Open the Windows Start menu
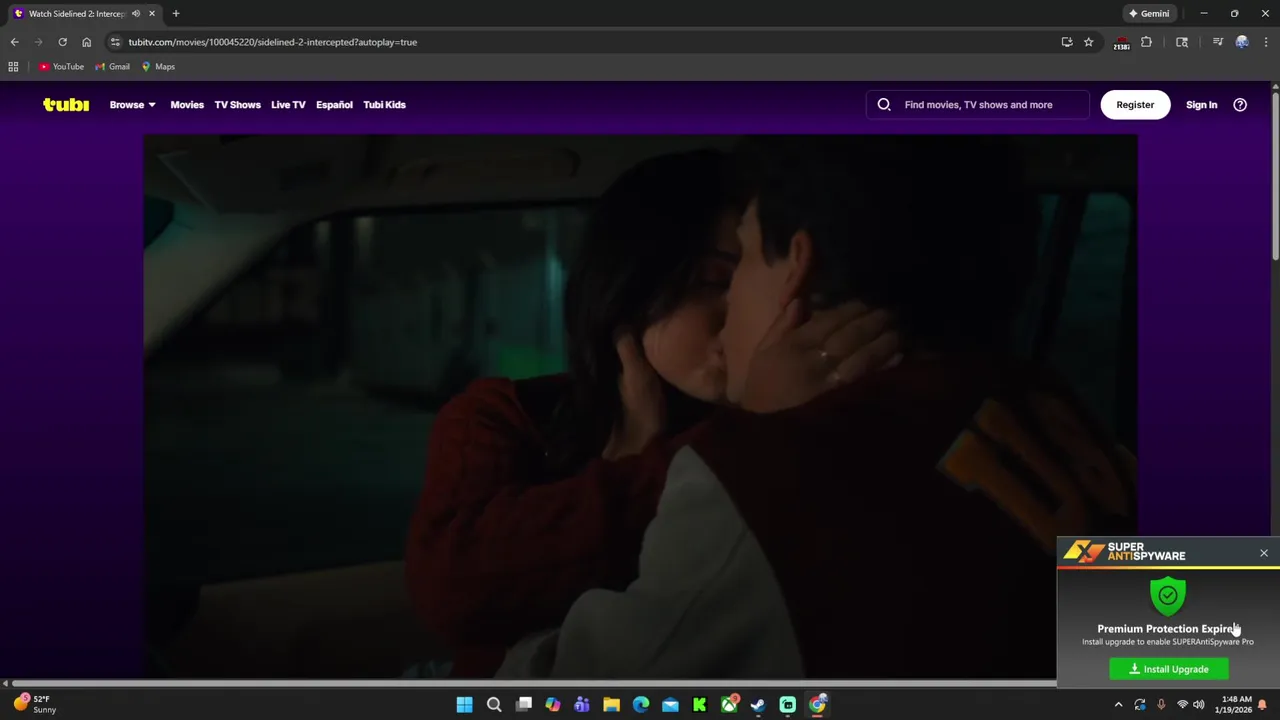Viewport: 1280px width, 720px height. (464, 705)
